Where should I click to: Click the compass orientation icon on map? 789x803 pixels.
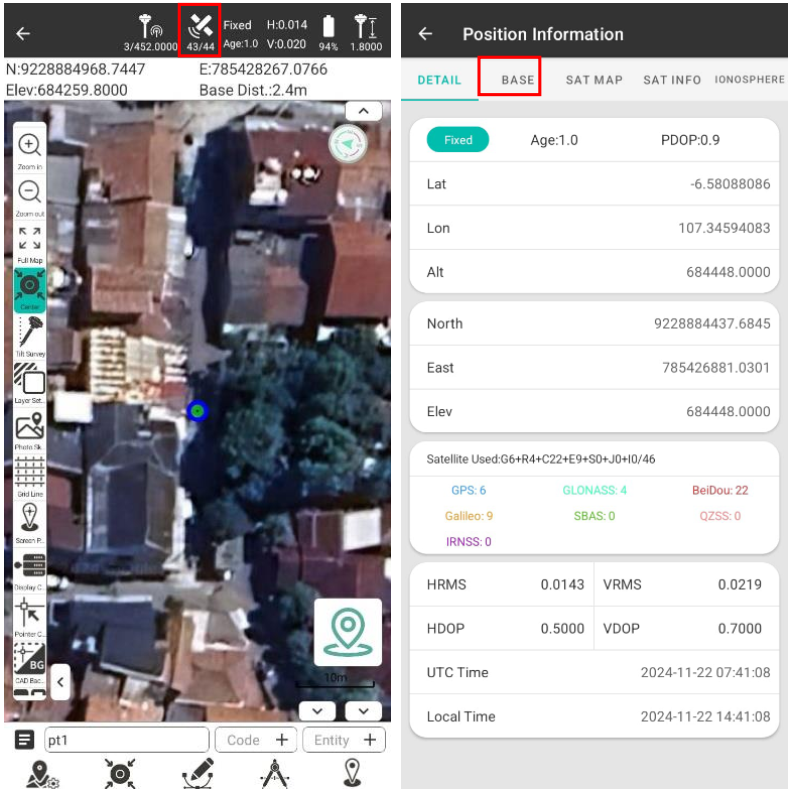[347, 143]
